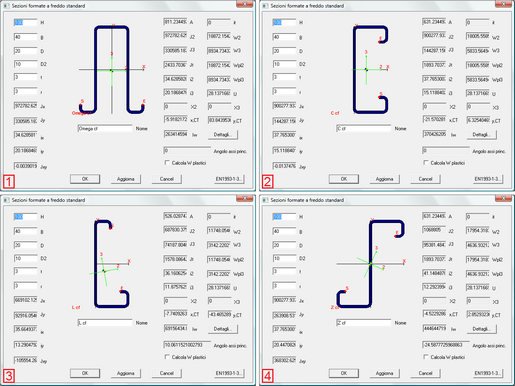Open Dettagli in the Omega cf dialog
Screen dimensions: 515x386
[x=223, y=135]
